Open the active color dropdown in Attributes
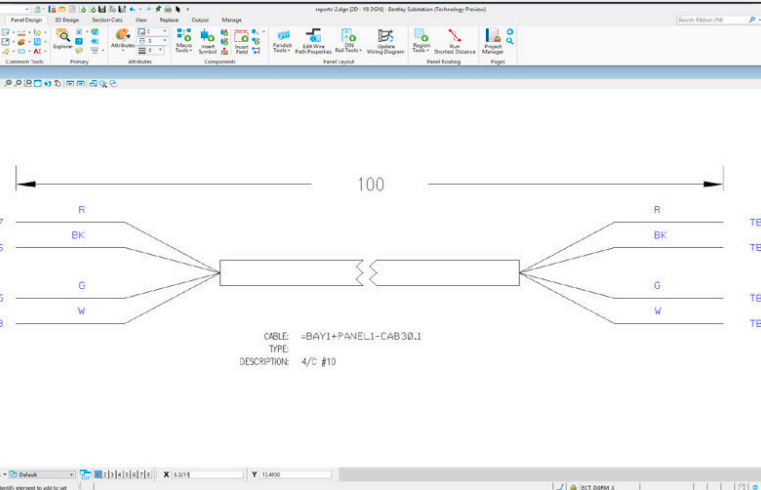 (153, 32)
